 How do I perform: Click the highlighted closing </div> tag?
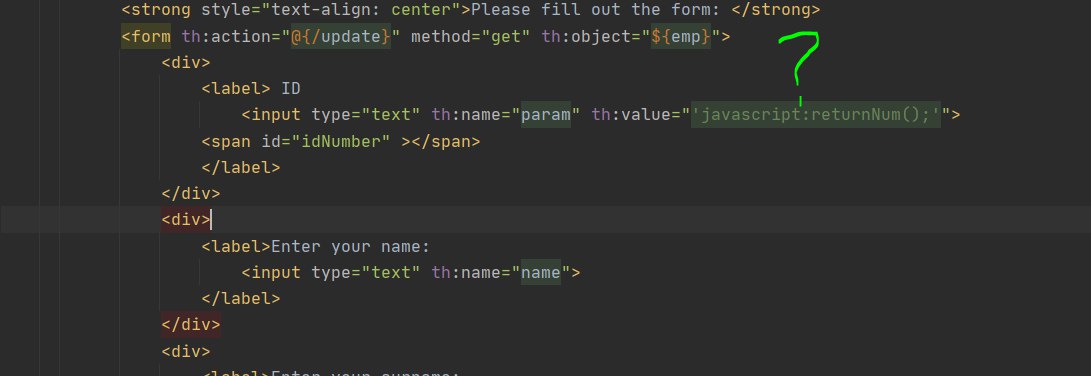pyautogui.click(x=191, y=324)
